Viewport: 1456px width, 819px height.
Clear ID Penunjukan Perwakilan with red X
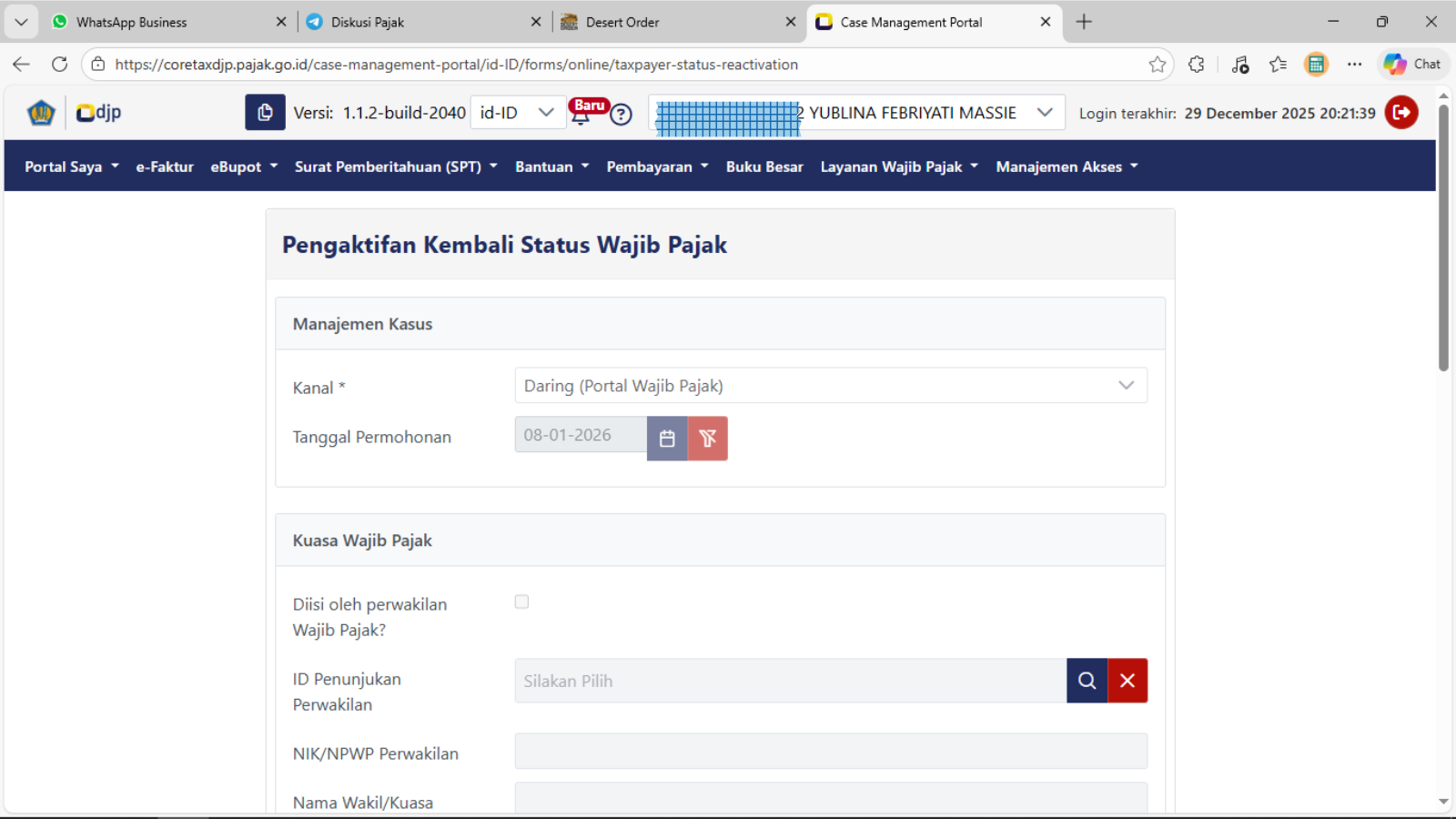click(x=1127, y=681)
